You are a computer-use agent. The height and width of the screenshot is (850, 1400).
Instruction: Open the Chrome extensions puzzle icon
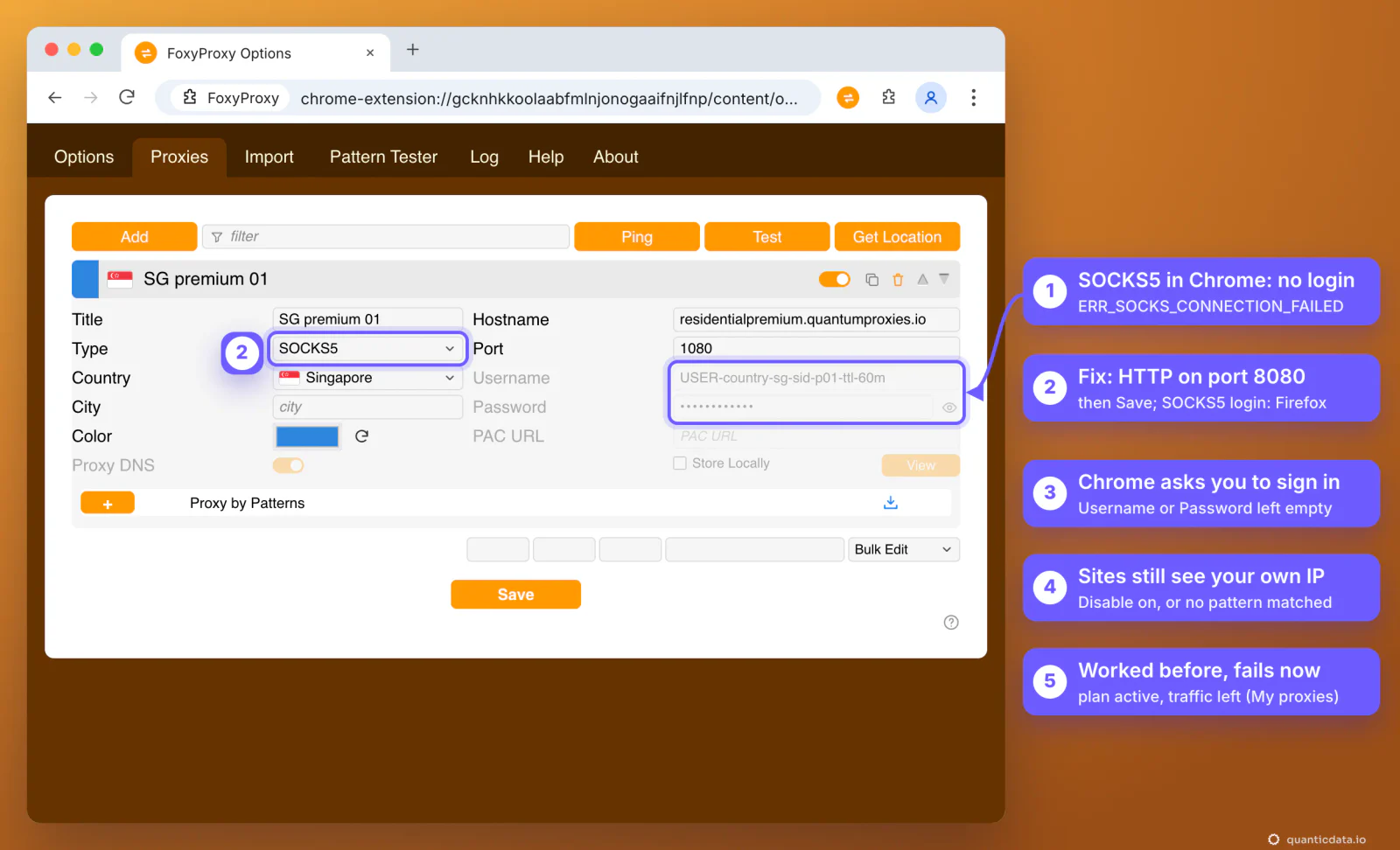click(x=889, y=97)
